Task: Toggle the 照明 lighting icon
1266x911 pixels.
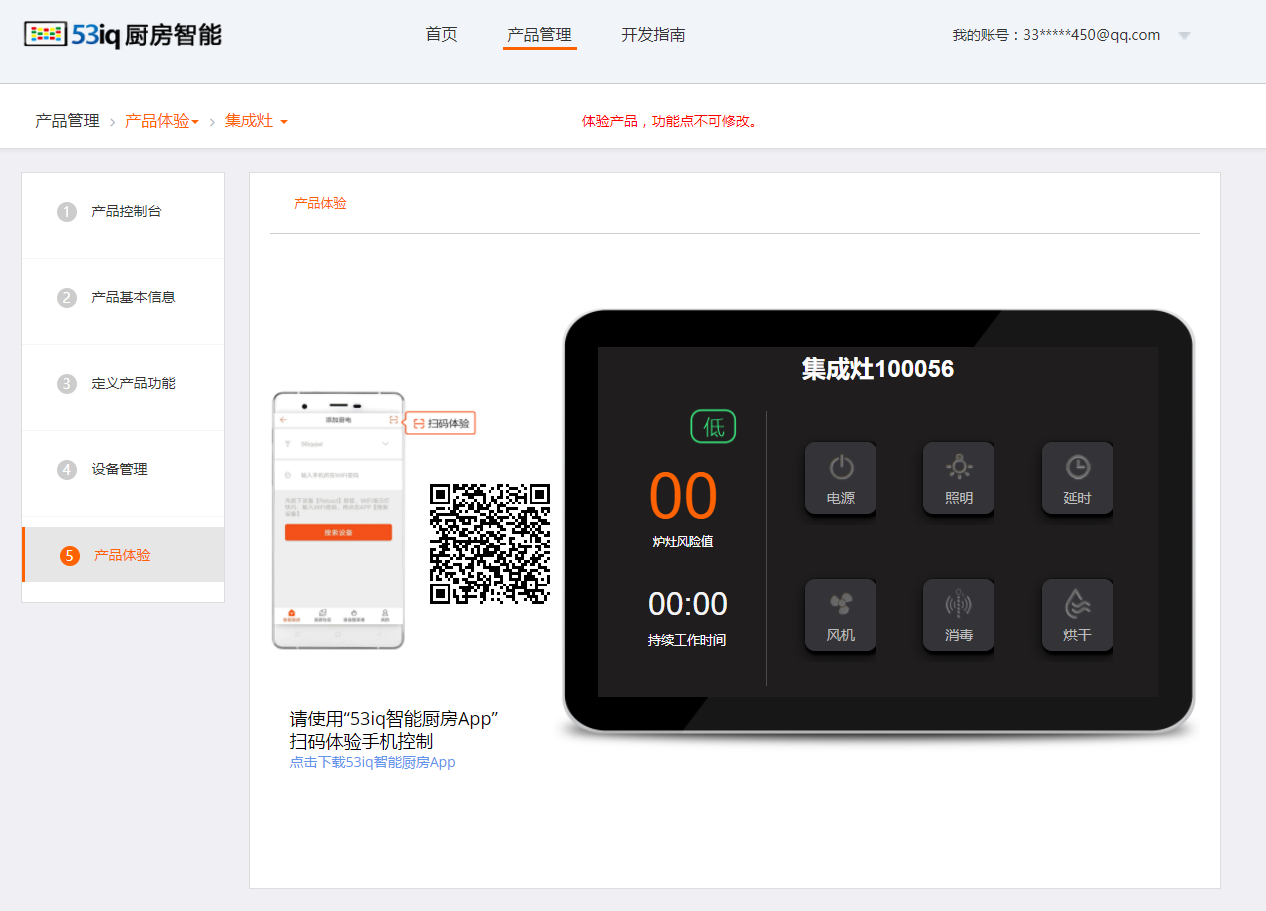Action: pyautogui.click(x=958, y=478)
